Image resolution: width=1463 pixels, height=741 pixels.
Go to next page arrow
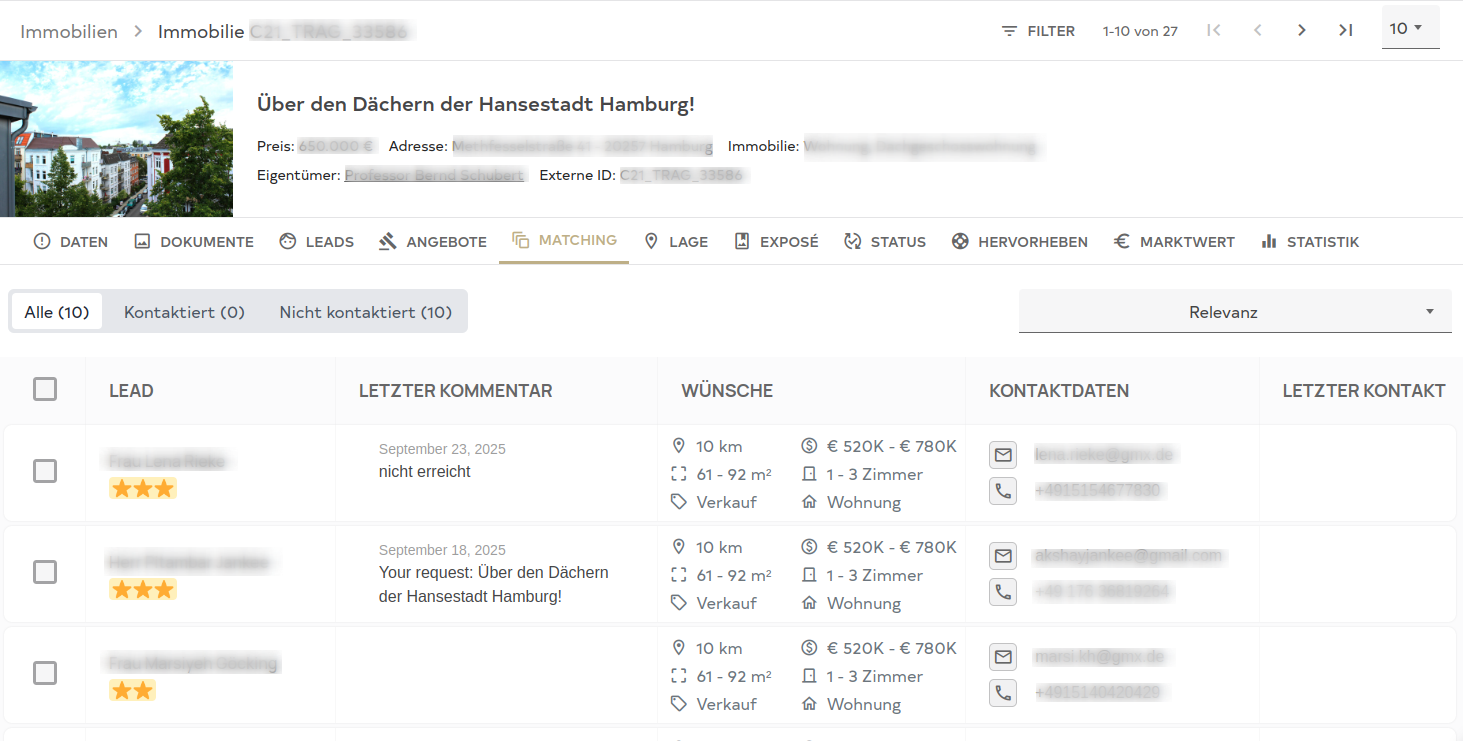pos(1301,30)
